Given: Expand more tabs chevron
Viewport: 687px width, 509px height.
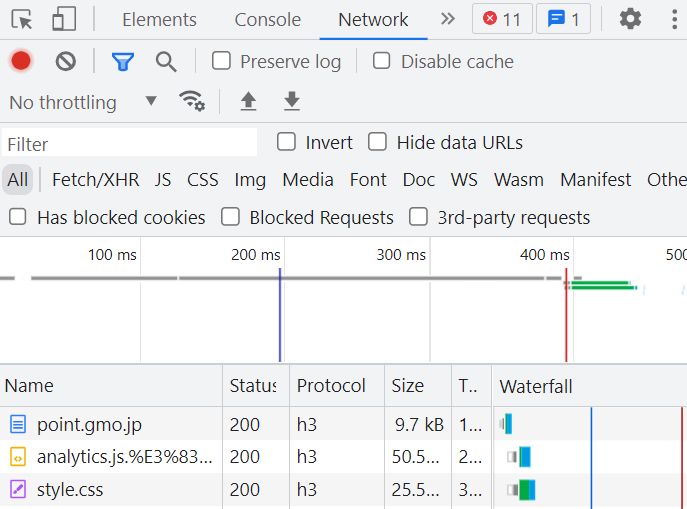Looking at the screenshot, I should point(448,19).
